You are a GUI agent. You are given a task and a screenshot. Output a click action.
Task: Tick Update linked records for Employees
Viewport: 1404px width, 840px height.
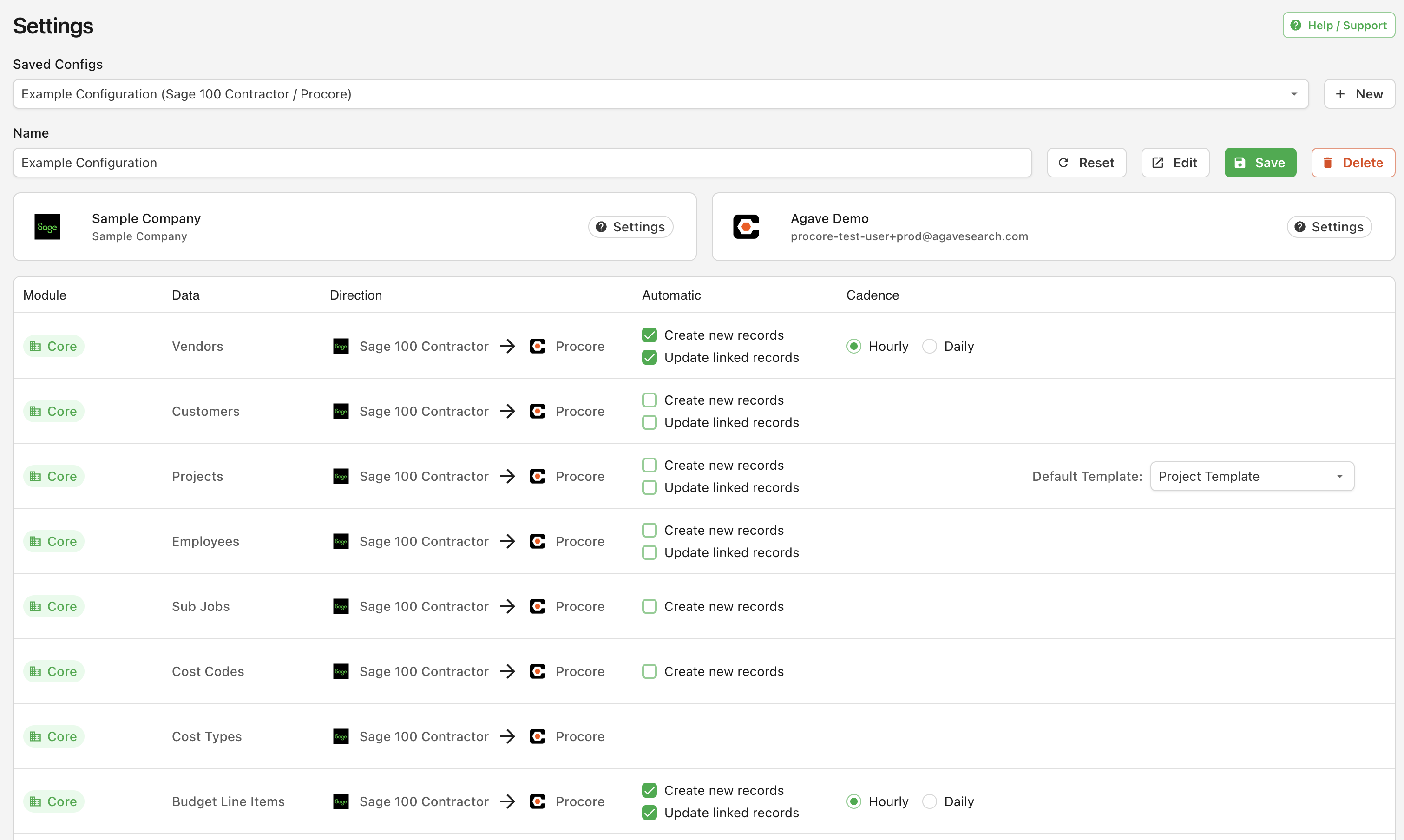click(x=649, y=552)
